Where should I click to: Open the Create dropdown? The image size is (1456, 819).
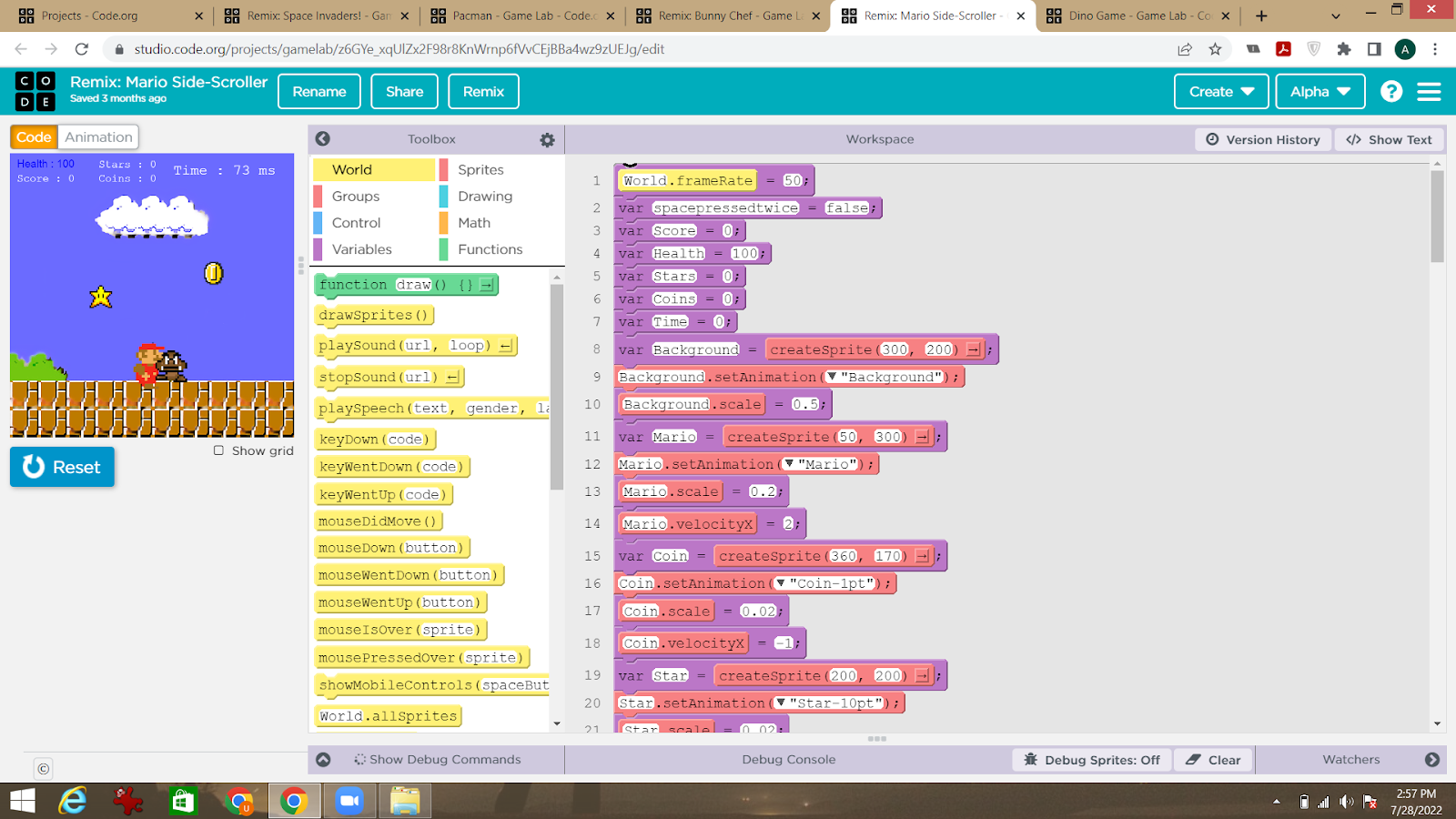pos(1221,91)
